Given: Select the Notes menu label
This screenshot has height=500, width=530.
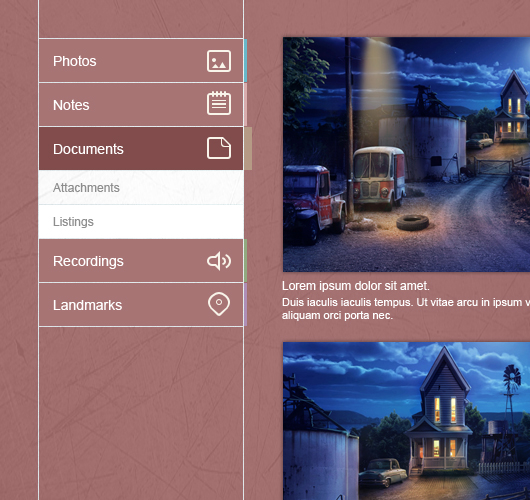Looking at the screenshot, I should point(71,105).
